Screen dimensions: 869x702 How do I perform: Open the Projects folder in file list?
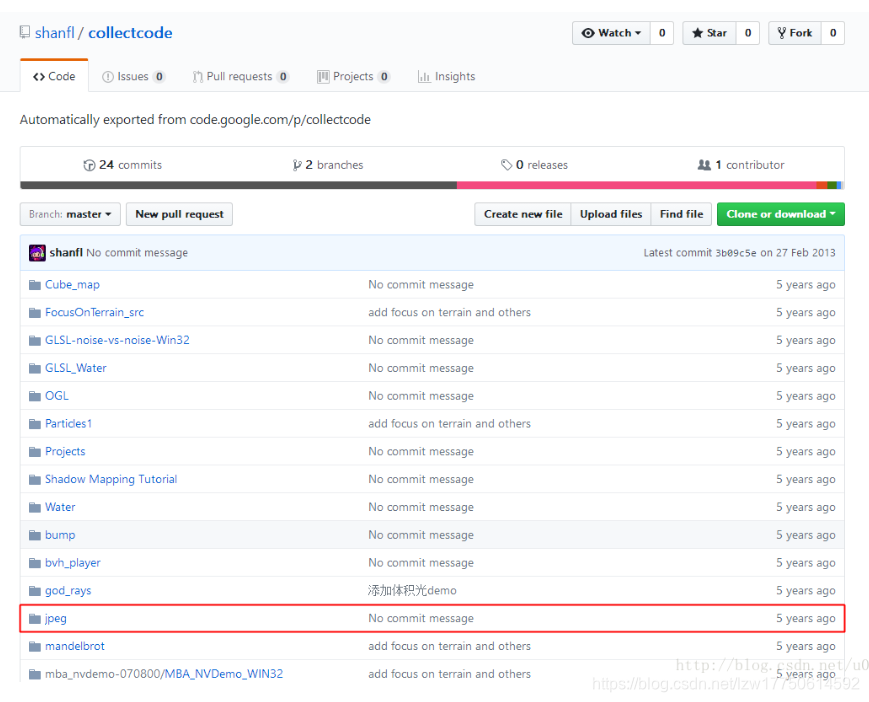[65, 452]
